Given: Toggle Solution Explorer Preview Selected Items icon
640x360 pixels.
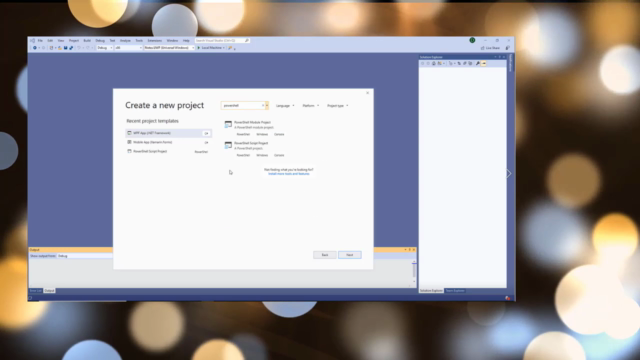Looking at the screenshot, I should [484, 63].
